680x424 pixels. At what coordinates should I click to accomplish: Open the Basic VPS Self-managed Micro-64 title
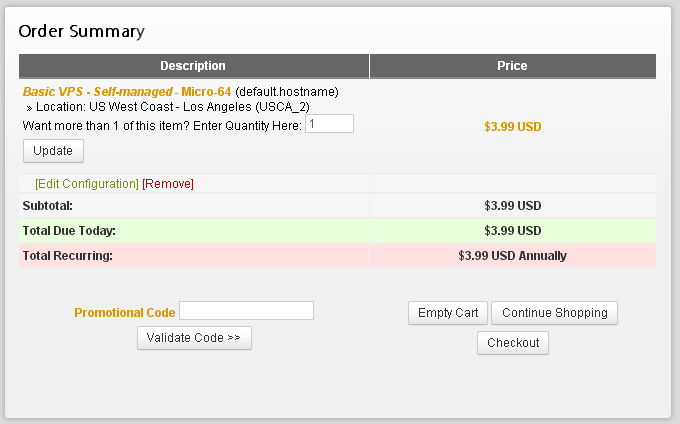pyautogui.click(x=127, y=92)
